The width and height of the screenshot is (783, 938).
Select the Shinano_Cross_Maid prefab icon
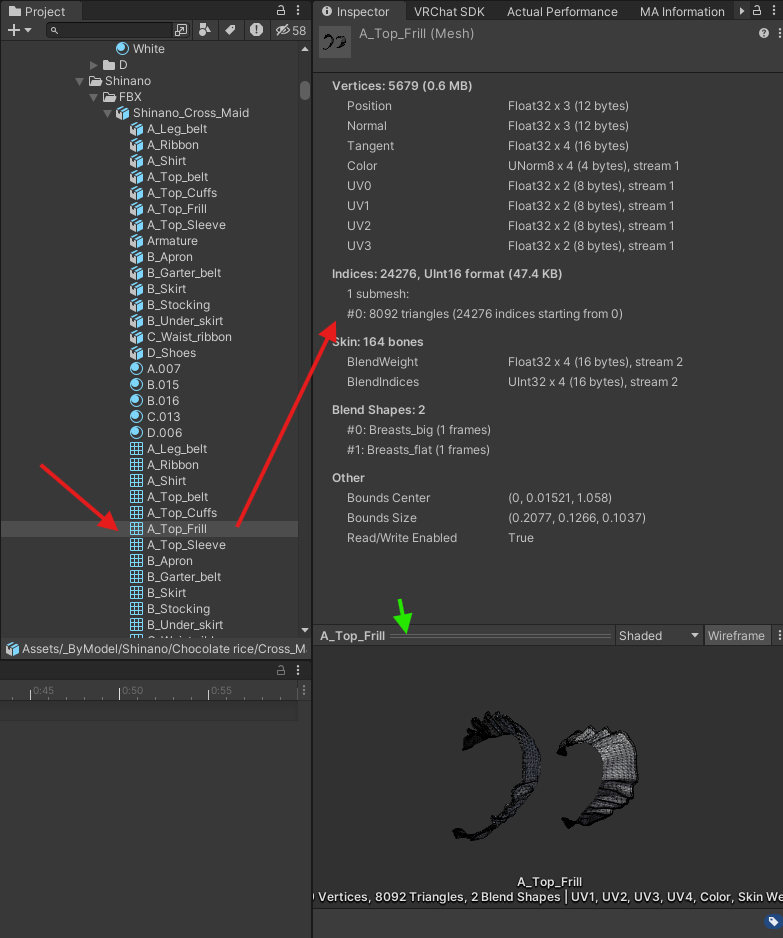(123, 113)
